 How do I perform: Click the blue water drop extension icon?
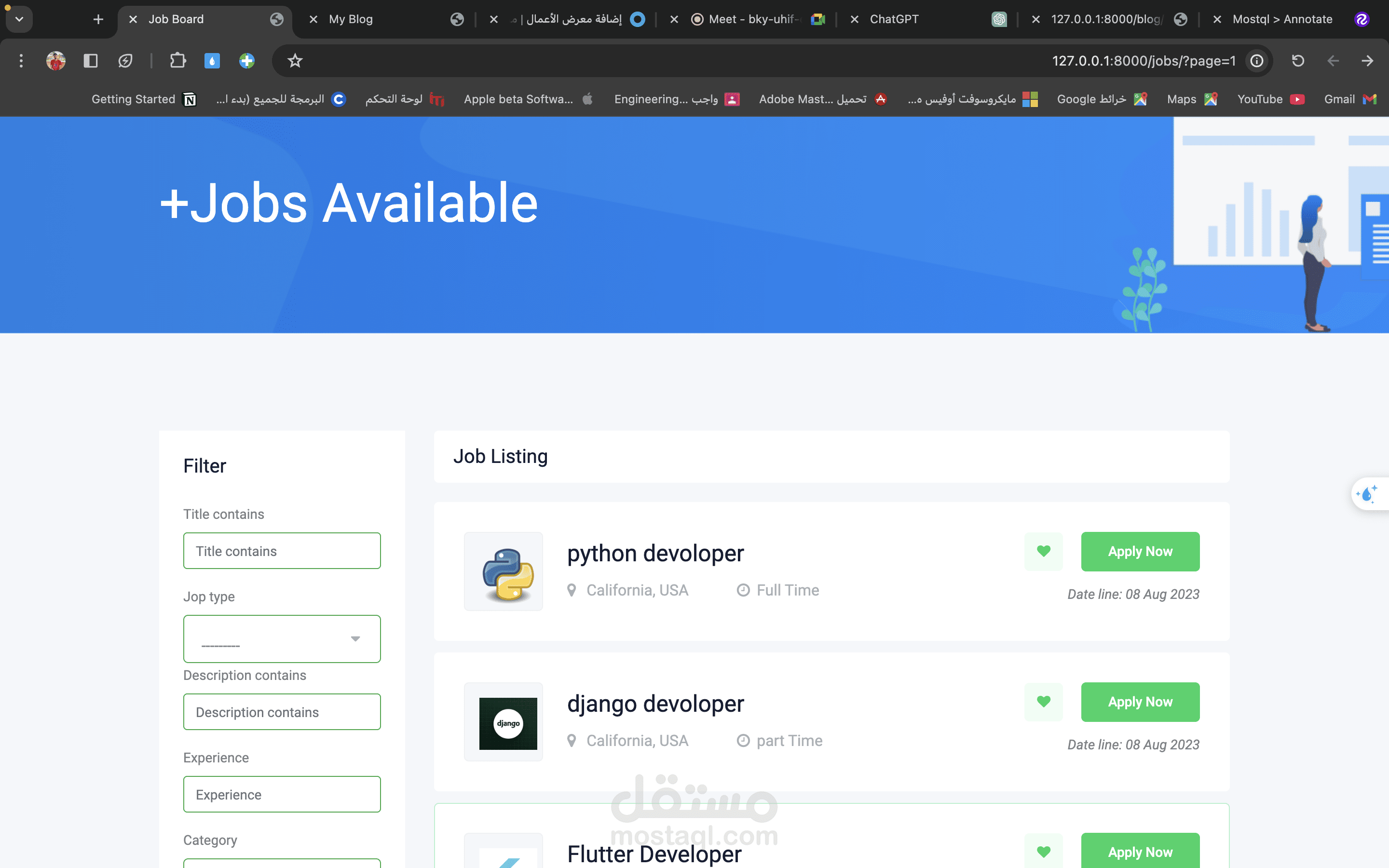[x=212, y=61]
